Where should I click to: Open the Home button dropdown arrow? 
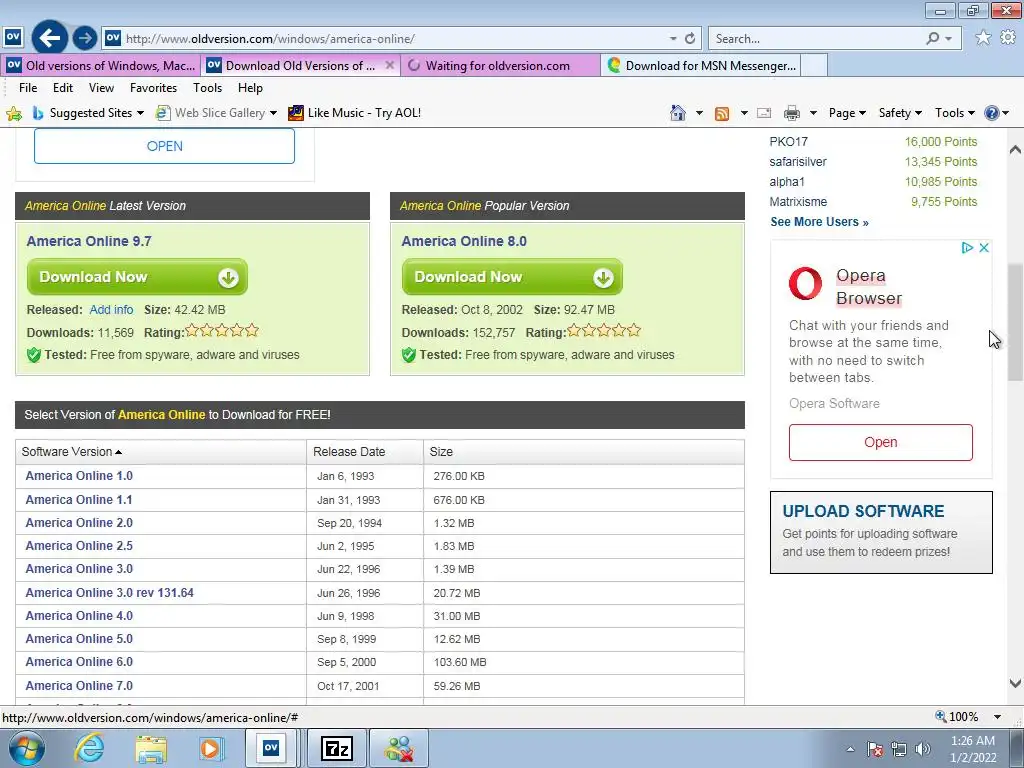[x=699, y=113]
